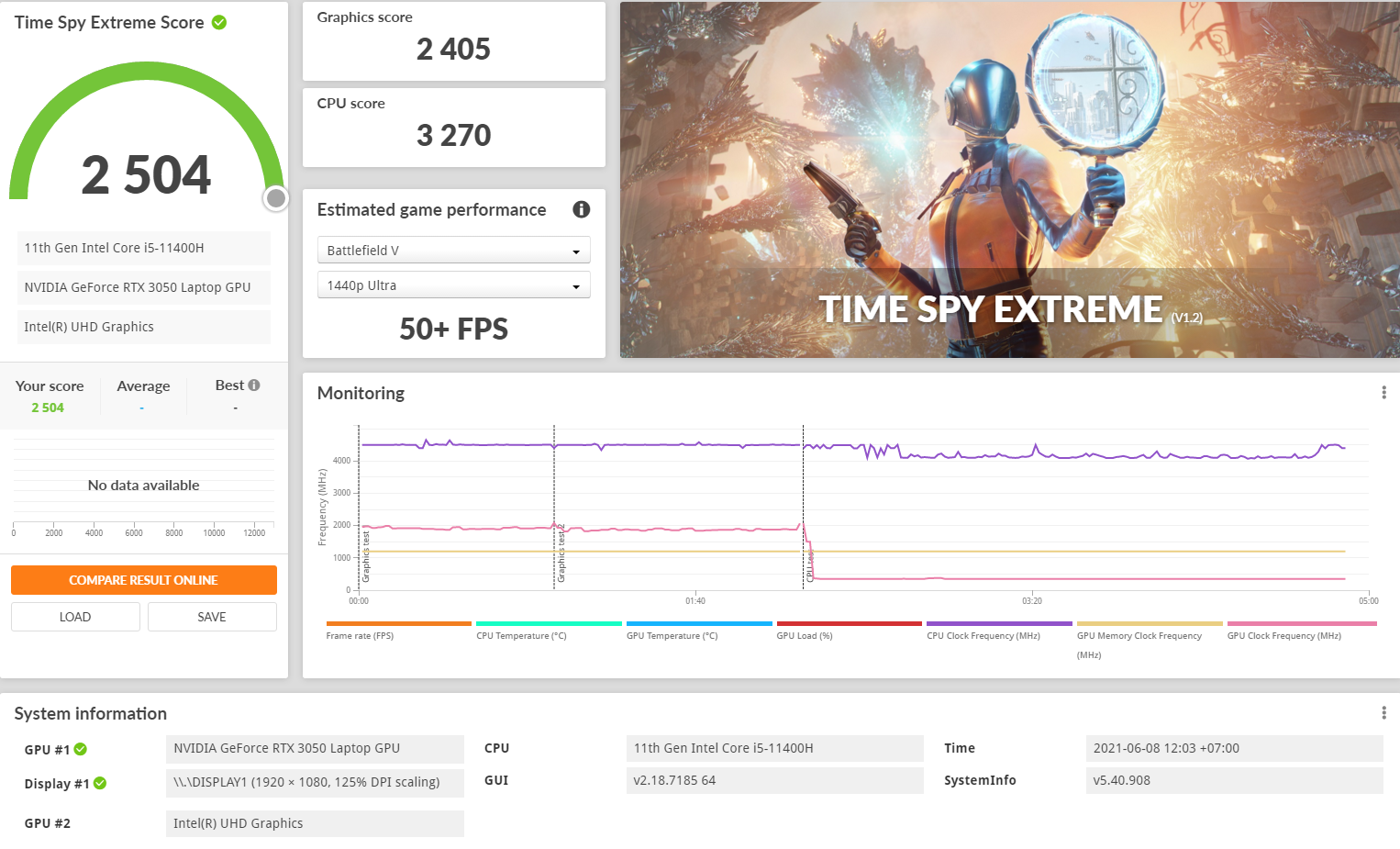Click the large 2 504 gauge score
This screenshot has height=849, width=1400.
coord(146,174)
